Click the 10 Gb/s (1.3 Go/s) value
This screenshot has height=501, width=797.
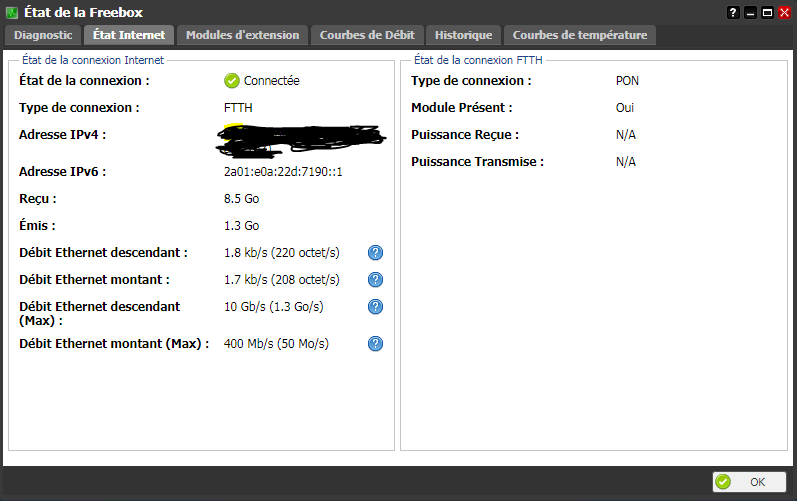tap(273, 306)
